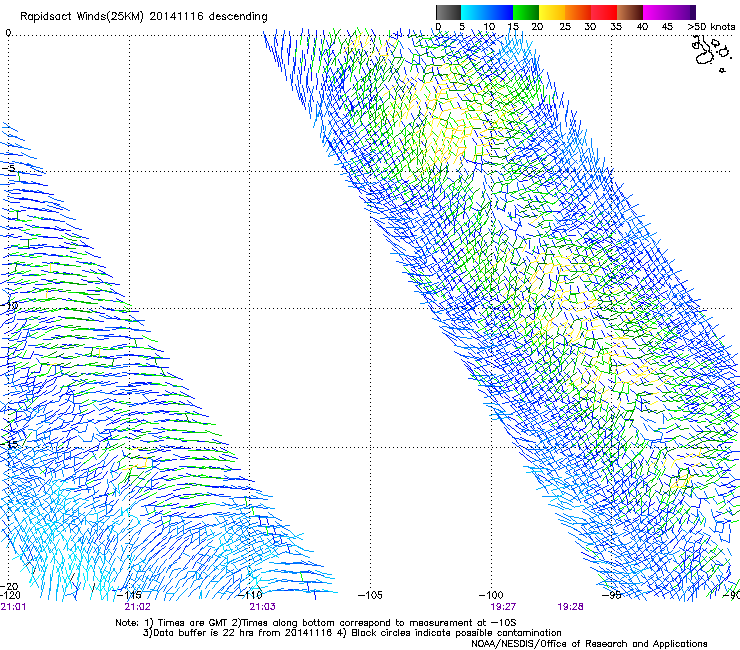Click the '-100' longitude axis label
740x650 pixels.
coord(491,595)
